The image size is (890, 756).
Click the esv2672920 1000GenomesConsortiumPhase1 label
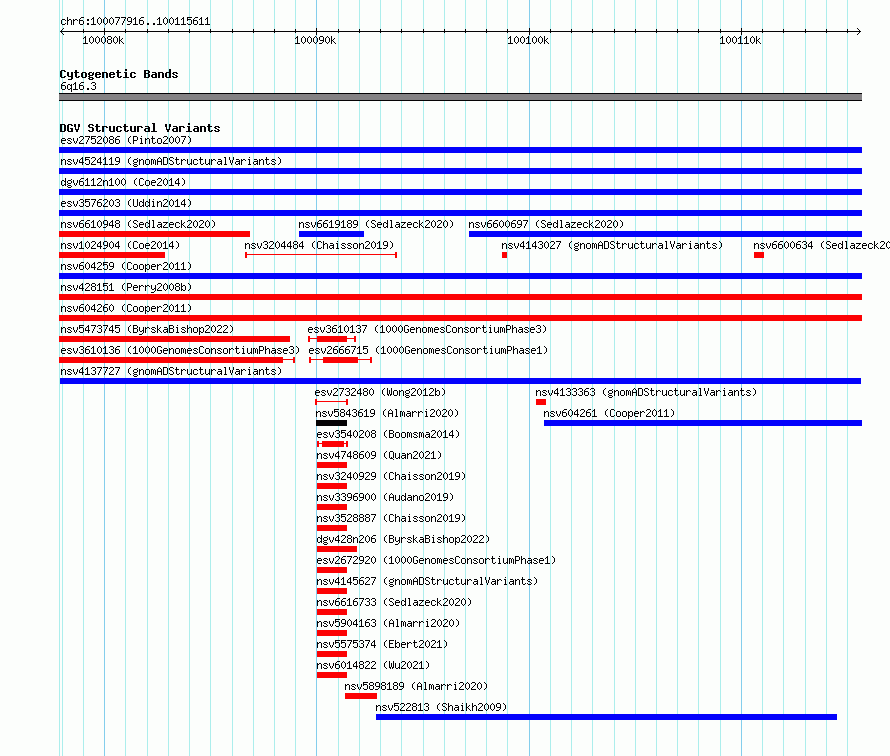(436, 560)
